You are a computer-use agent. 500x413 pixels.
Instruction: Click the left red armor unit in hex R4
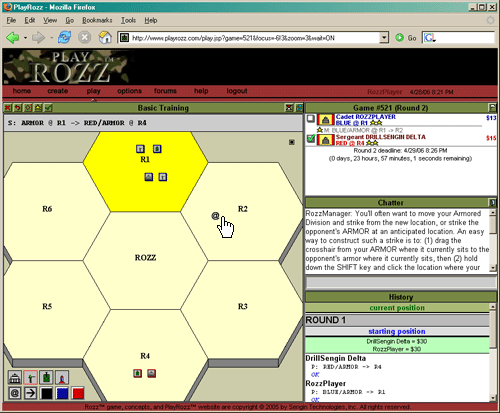(x=138, y=373)
